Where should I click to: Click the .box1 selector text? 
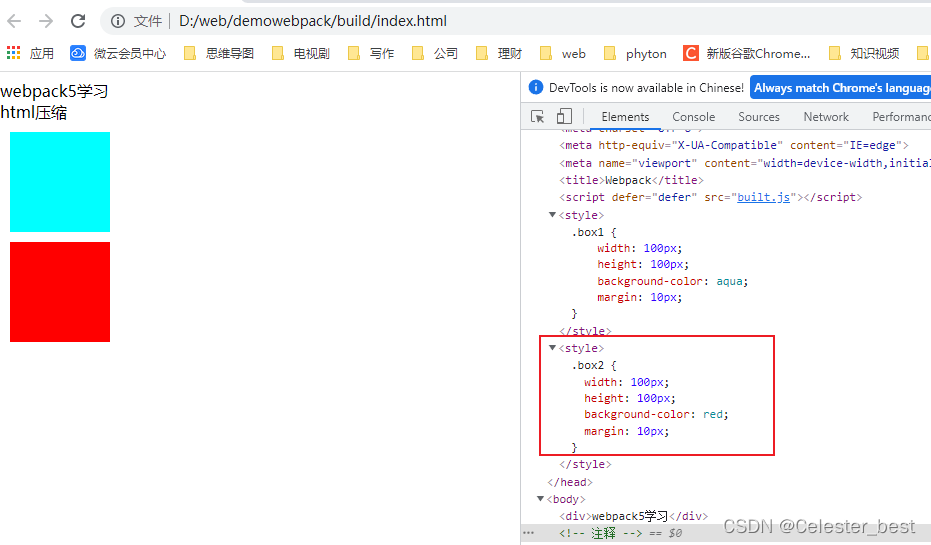[x=587, y=233]
